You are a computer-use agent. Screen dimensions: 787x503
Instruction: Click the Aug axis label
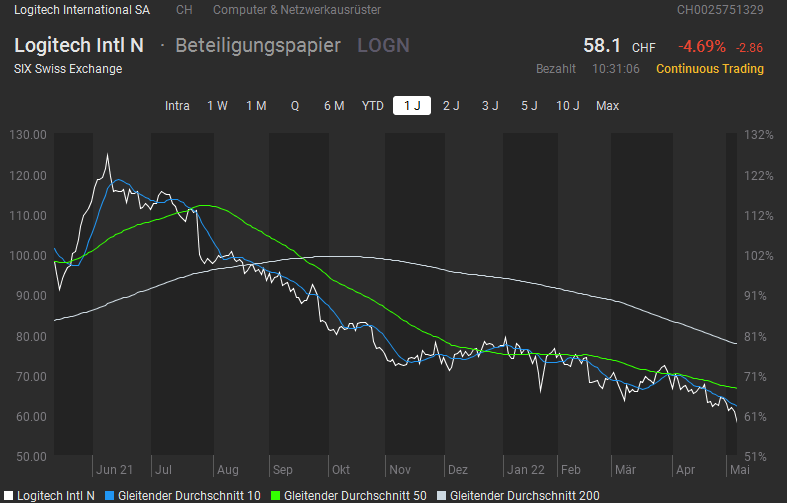pos(228,470)
